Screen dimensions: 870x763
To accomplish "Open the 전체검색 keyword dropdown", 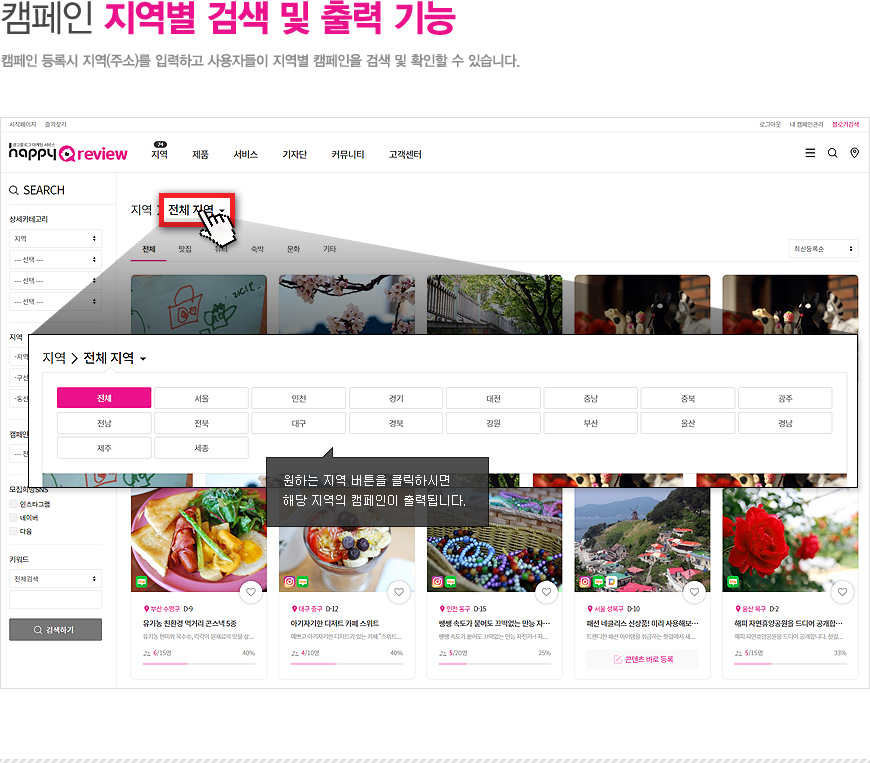I will pyautogui.click(x=55, y=579).
